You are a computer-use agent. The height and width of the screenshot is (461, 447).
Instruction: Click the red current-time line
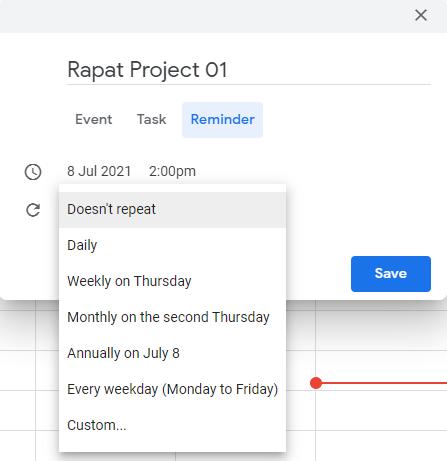tap(384, 383)
